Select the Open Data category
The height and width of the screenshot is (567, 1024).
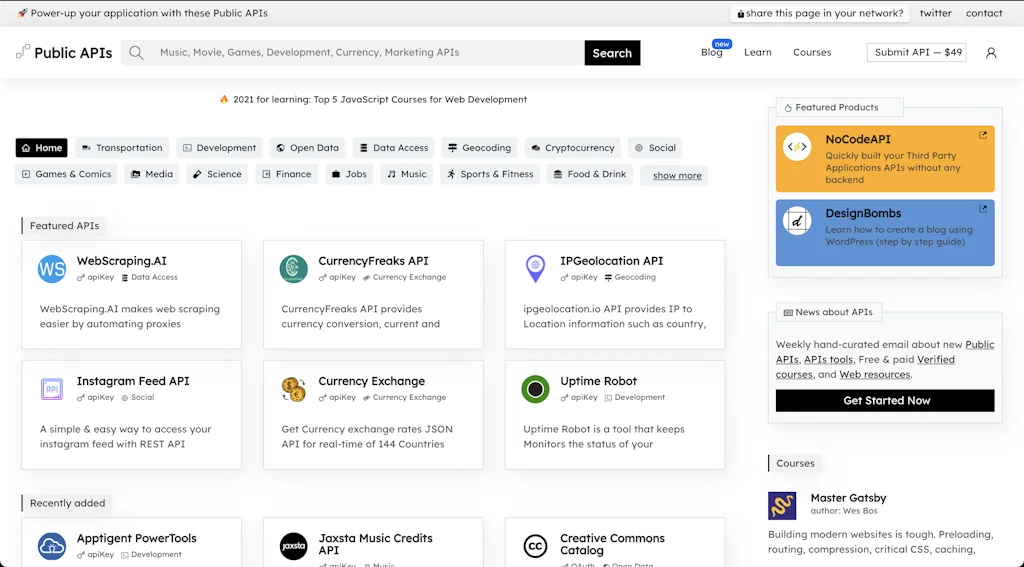(307, 148)
